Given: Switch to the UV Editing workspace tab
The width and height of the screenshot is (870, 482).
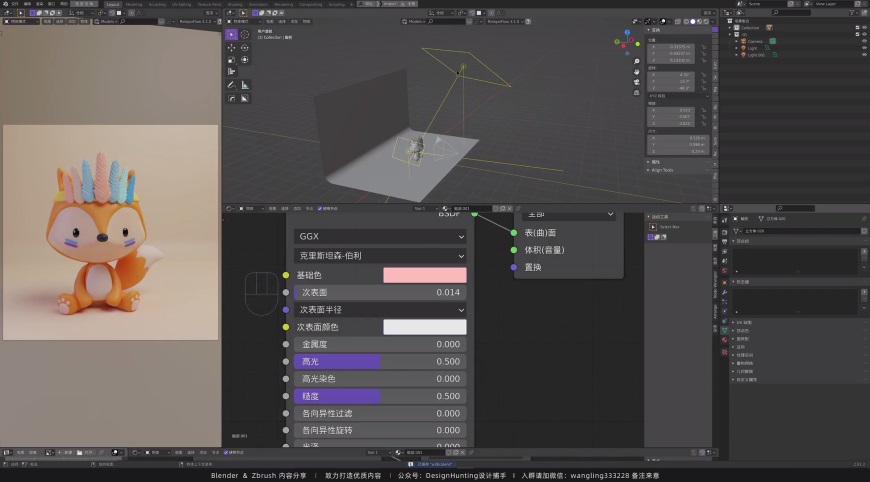Looking at the screenshot, I should (x=181, y=4).
